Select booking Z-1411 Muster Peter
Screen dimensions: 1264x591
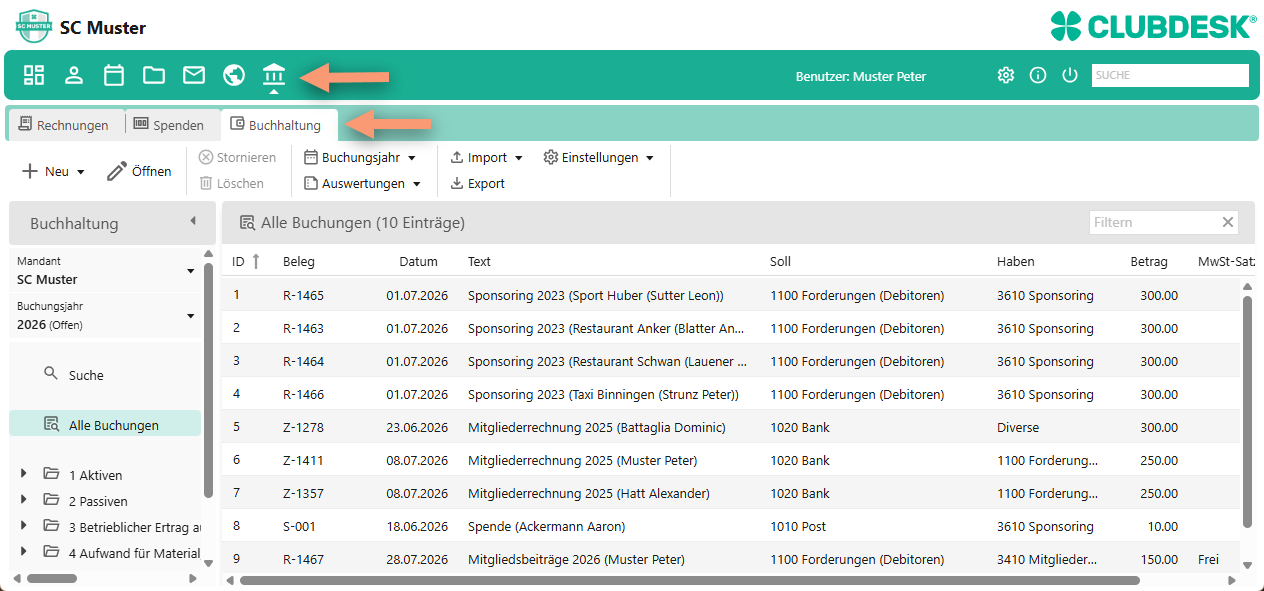[731, 460]
